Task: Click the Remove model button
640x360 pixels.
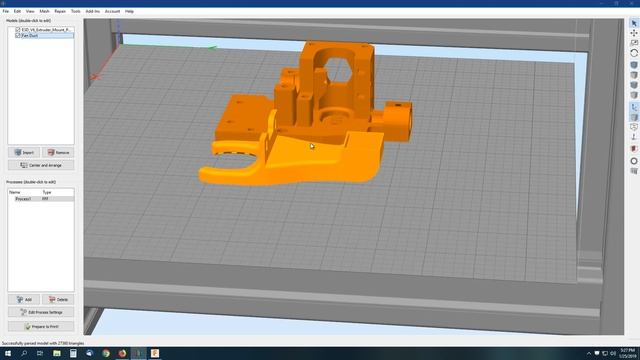Action: click(58, 152)
